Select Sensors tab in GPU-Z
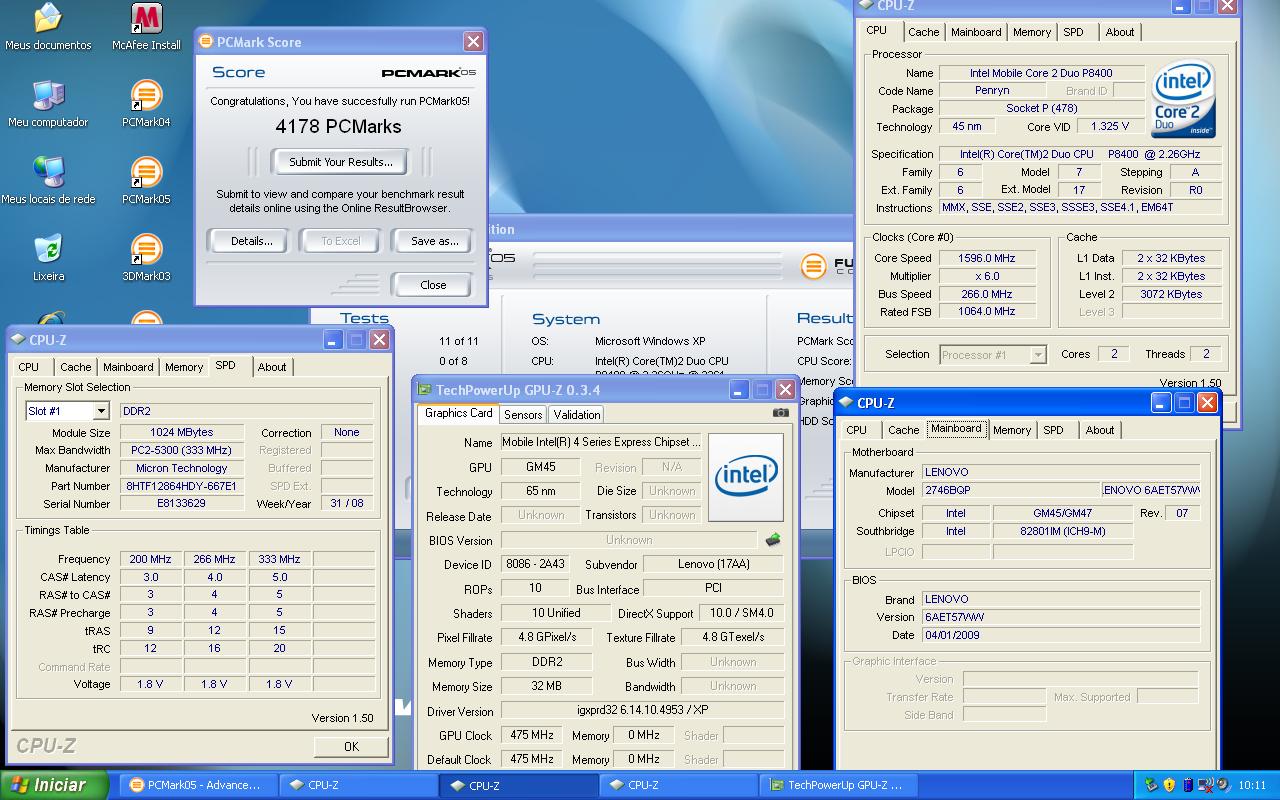 tap(523, 414)
